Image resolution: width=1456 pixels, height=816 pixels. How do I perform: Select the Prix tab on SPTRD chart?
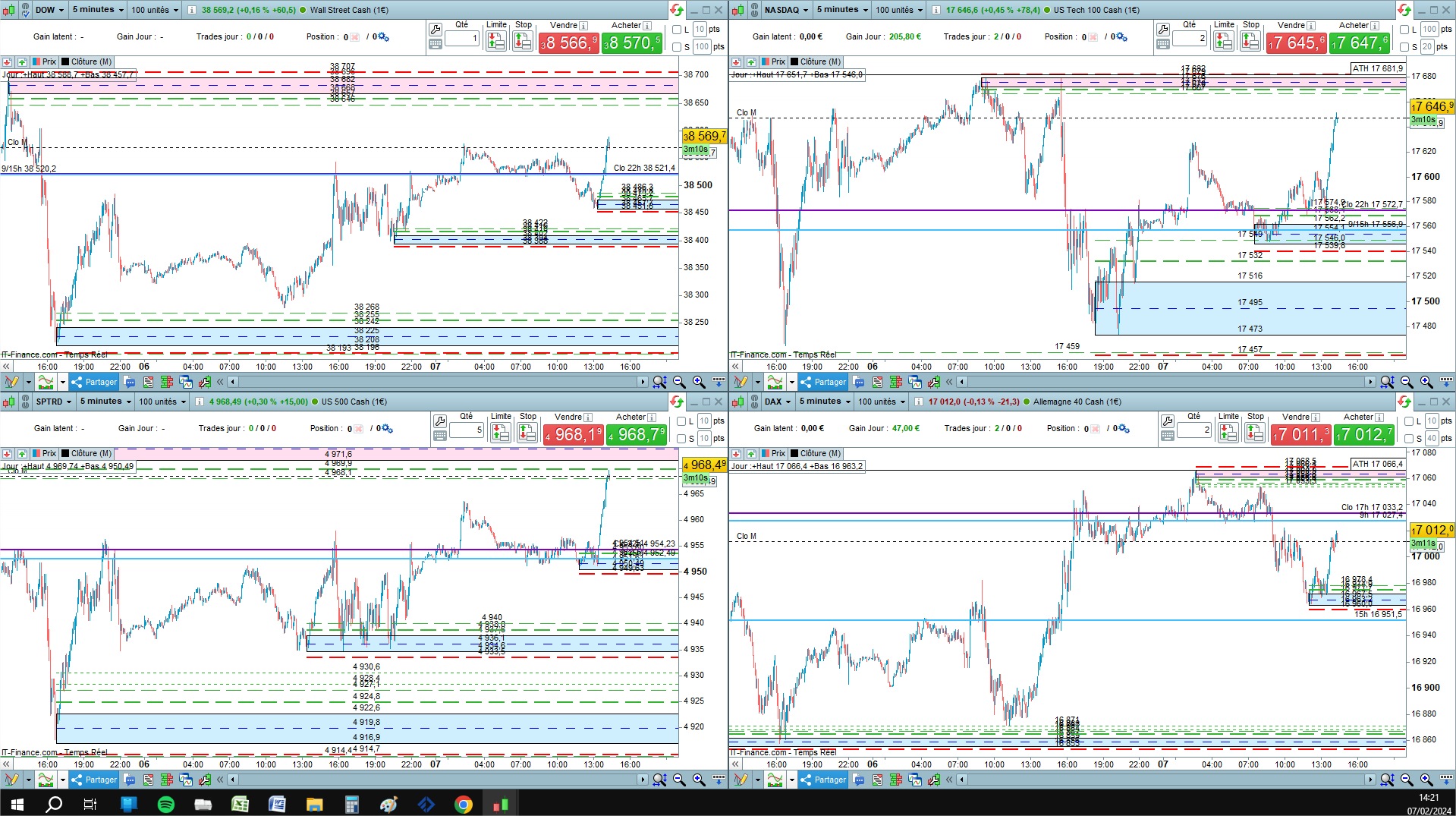pos(45,453)
